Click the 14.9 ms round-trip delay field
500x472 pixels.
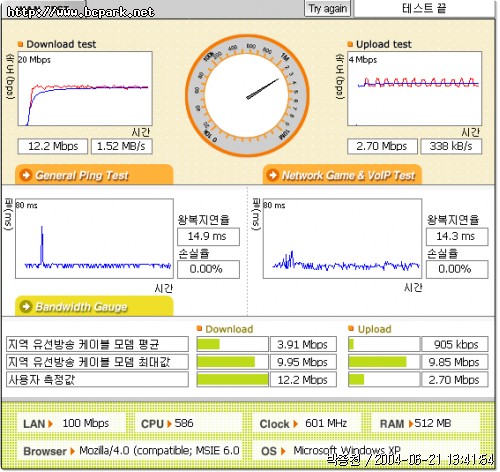(208, 237)
